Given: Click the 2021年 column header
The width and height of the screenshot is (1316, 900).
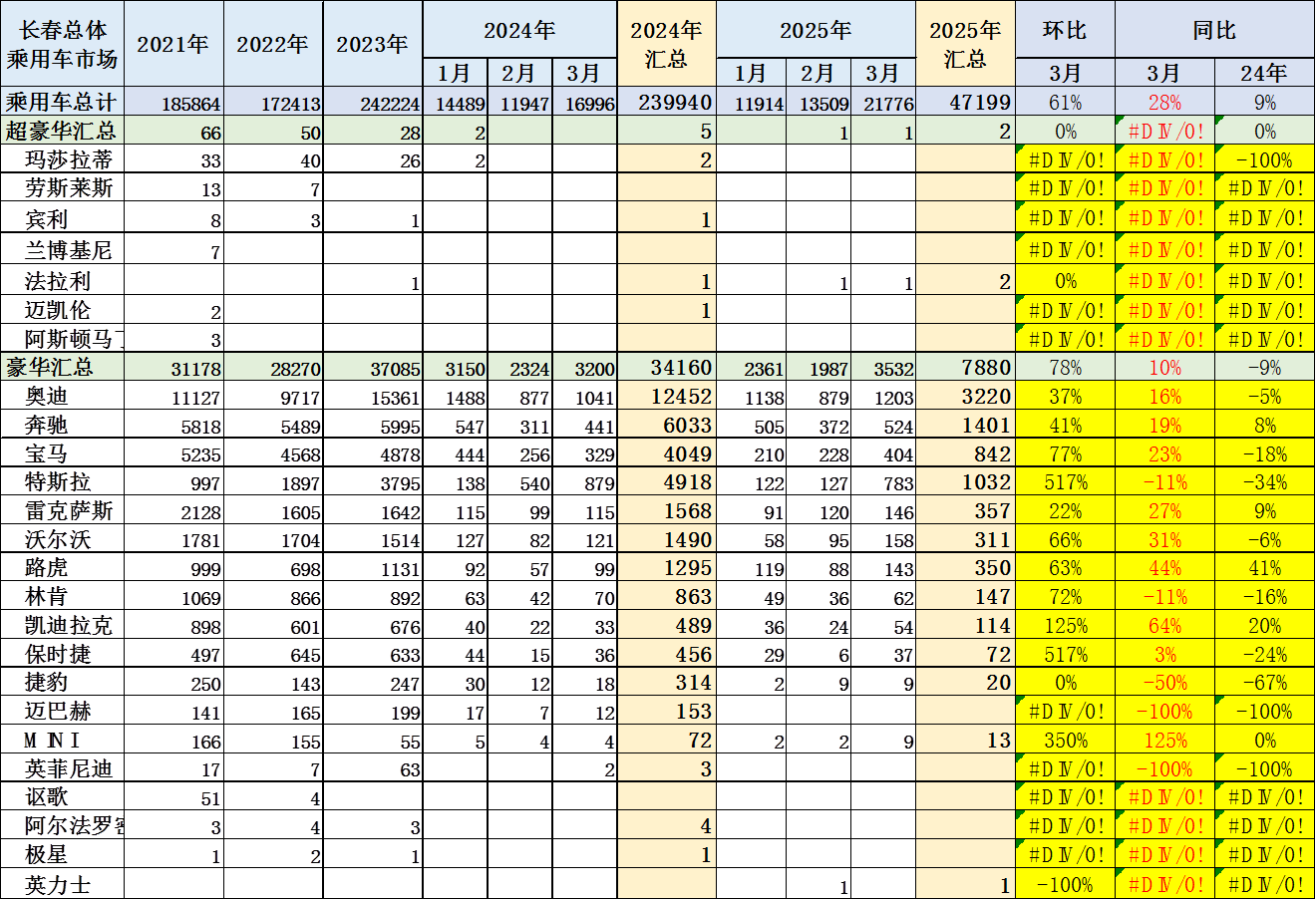Looking at the screenshot, I should tap(173, 44).
